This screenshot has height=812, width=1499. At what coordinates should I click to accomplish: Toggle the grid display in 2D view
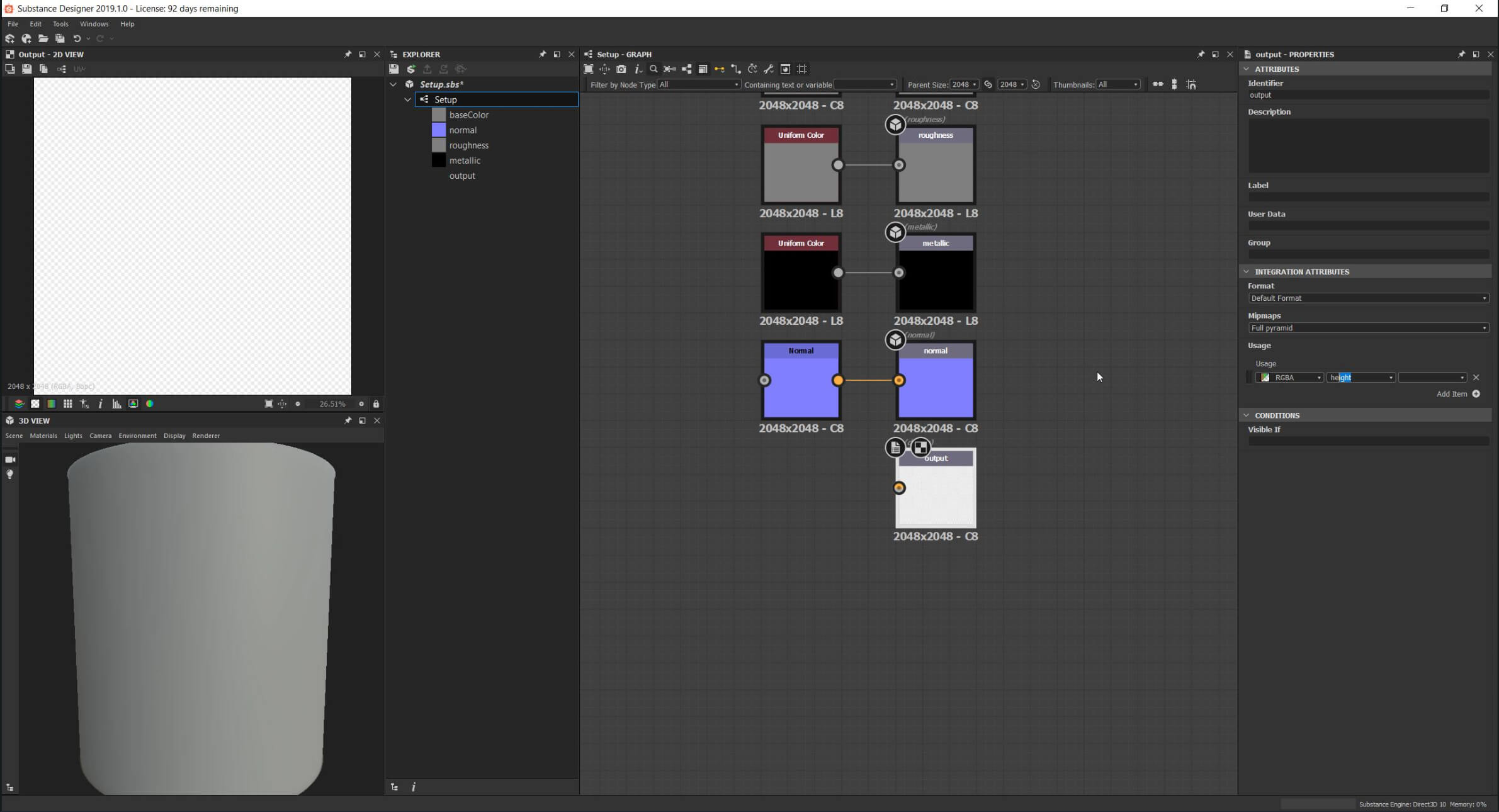tap(68, 403)
